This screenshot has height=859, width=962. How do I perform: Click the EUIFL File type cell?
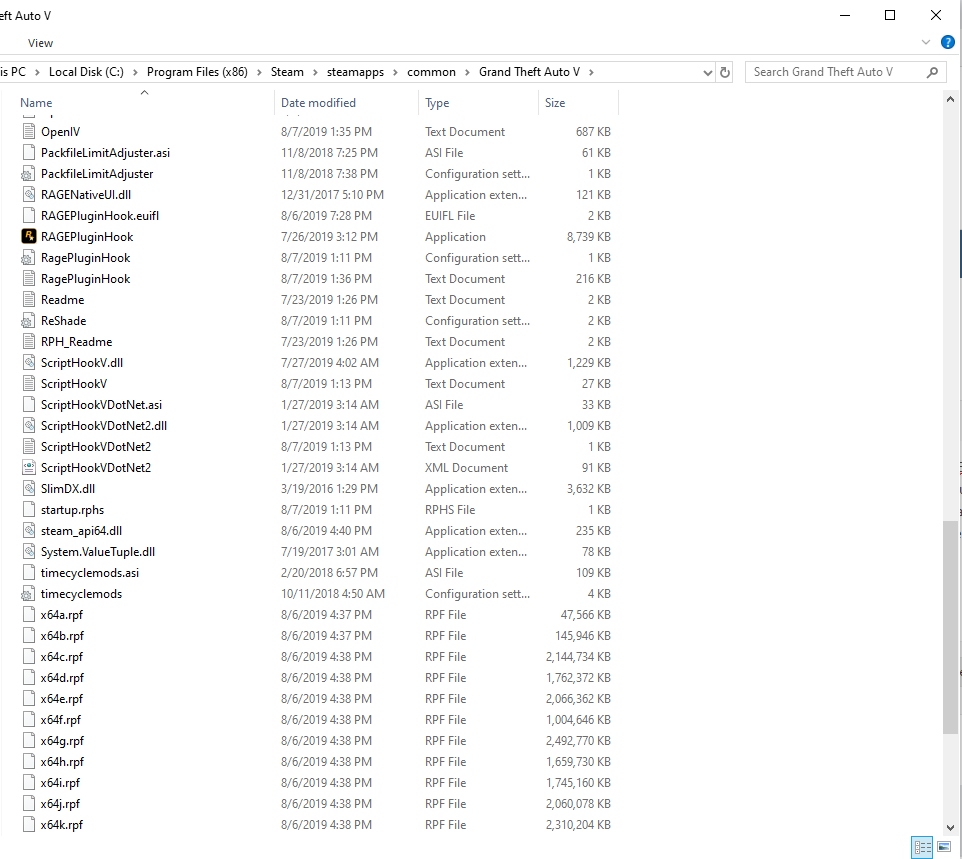pos(450,215)
